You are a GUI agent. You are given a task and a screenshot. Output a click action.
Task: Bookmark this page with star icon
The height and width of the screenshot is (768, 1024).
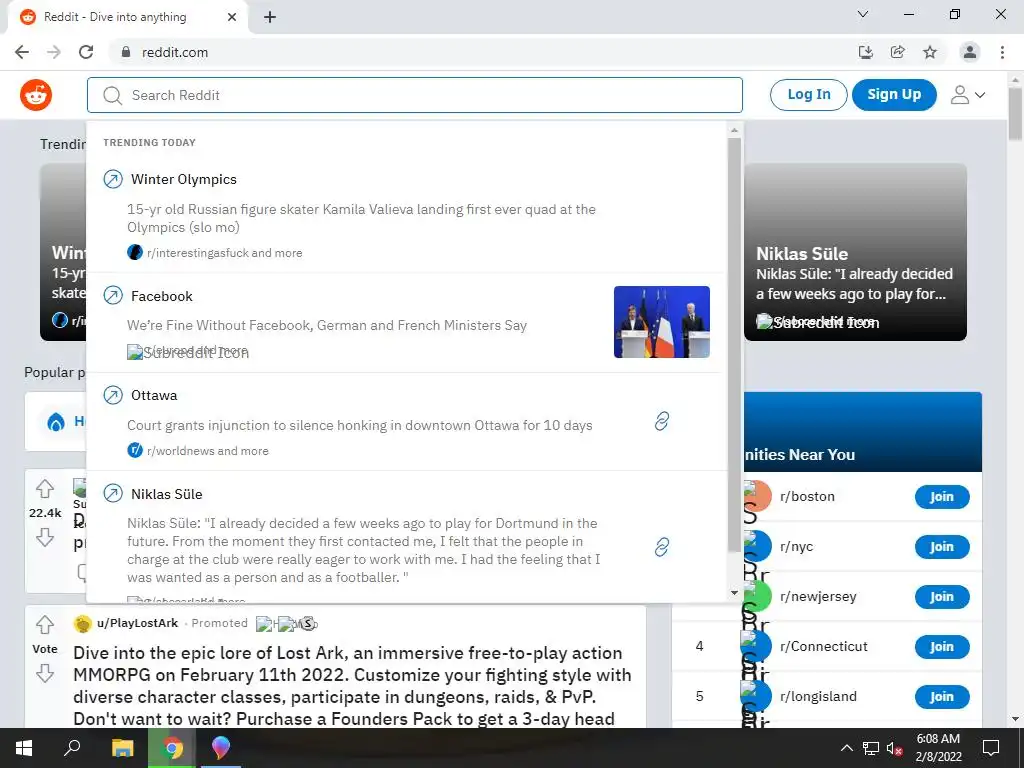point(930,52)
